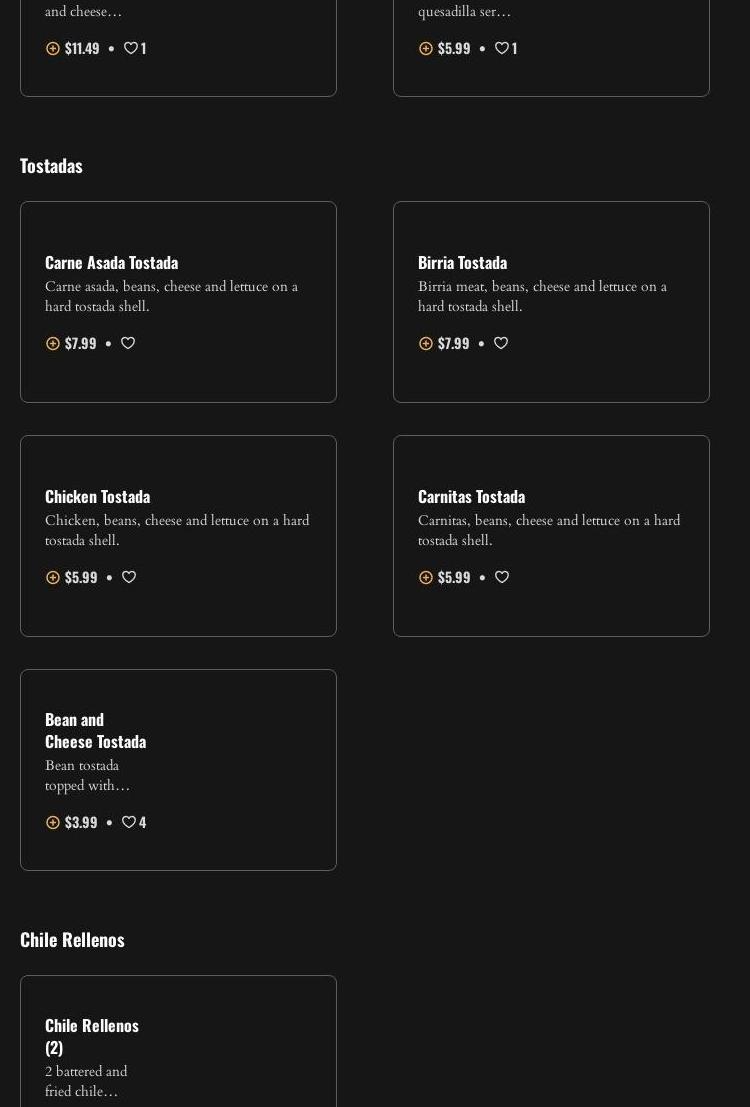750x1107 pixels.
Task: Open Birria Tostada item title
Action: (x=462, y=262)
